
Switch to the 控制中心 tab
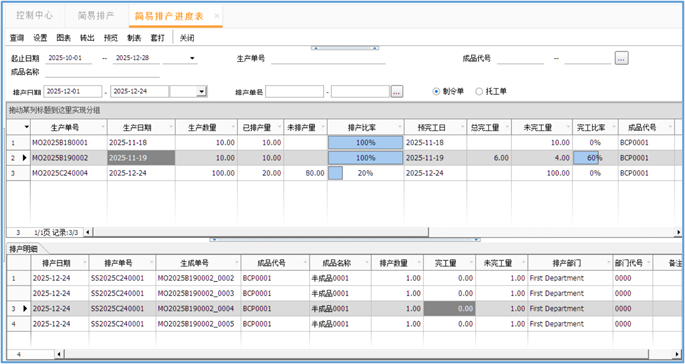click(34, 16)
